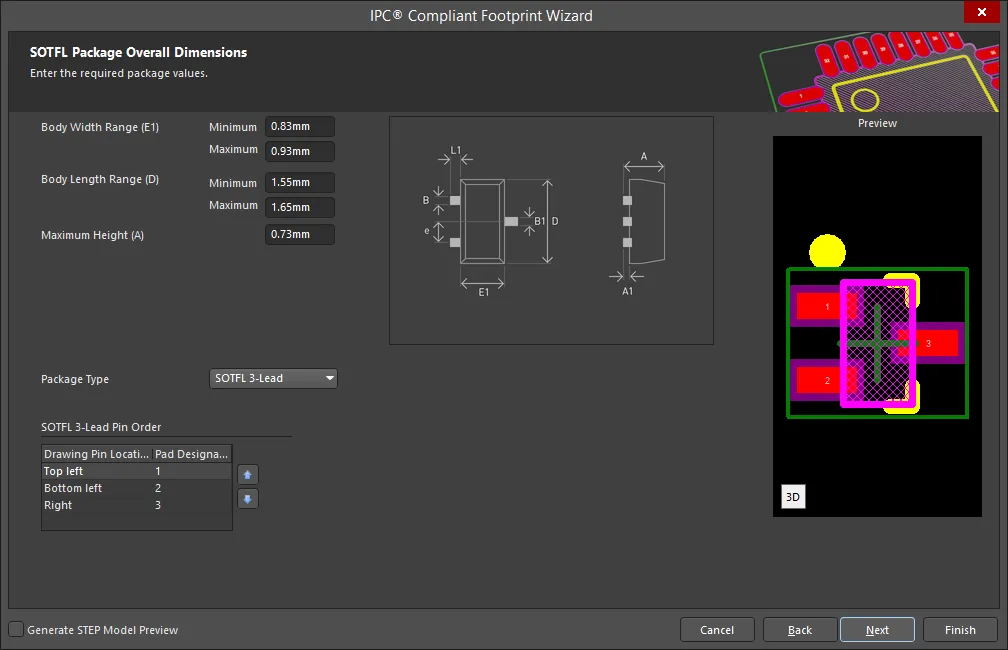Edit Maximum Height value 0.73mm
The width and height of the screenshot is (1008, 650).
coord(300,235)
